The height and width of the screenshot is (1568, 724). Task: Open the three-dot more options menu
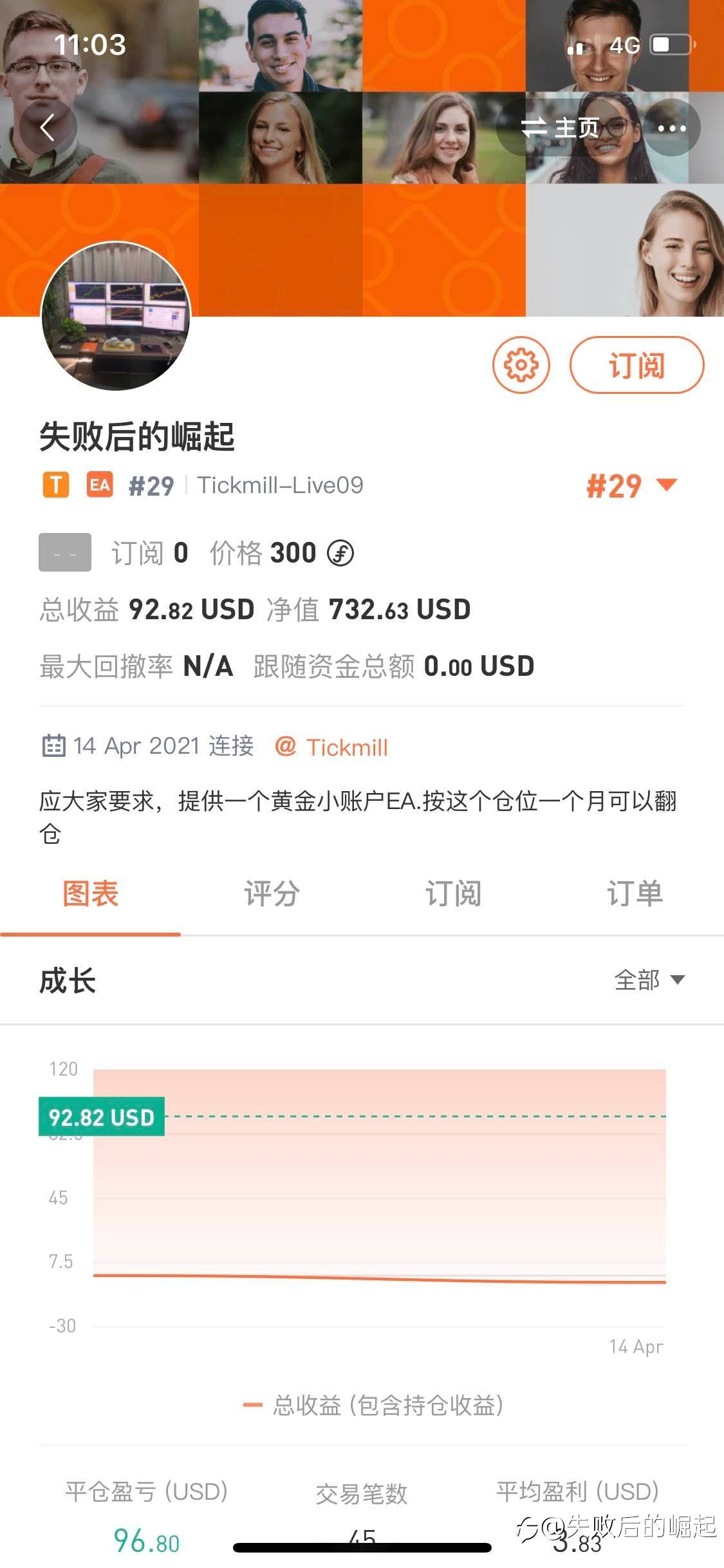coord(672,127)
